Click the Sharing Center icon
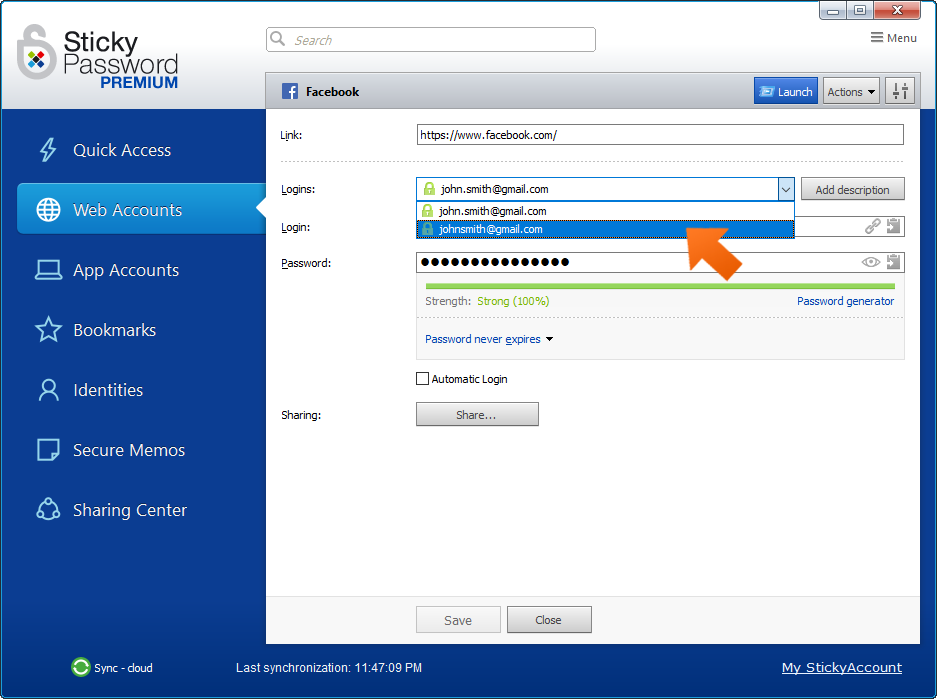937x699 pixels. [x=48, y=510]
